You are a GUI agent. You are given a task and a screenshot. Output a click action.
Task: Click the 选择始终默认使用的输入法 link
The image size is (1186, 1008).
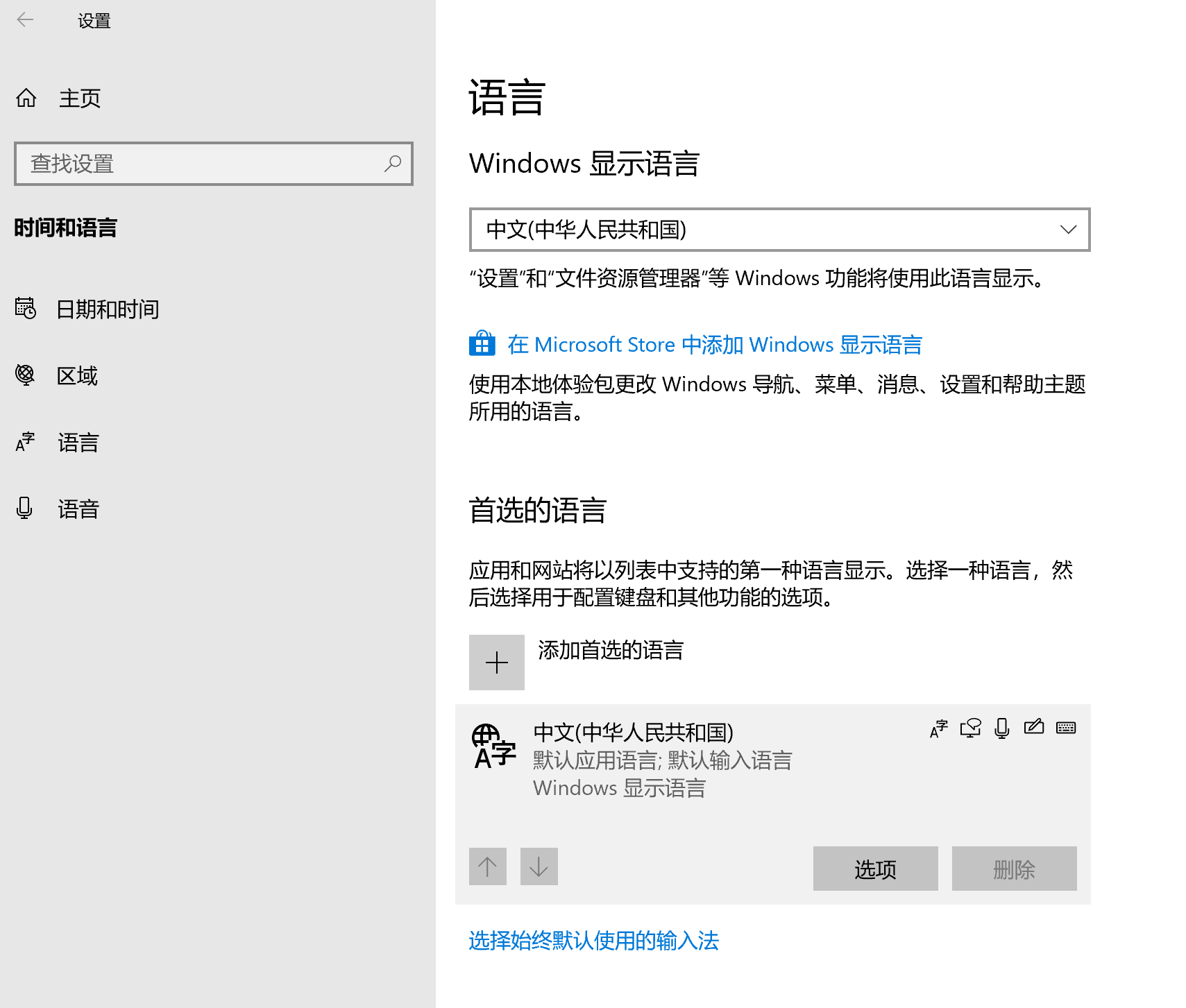point(593,941)
